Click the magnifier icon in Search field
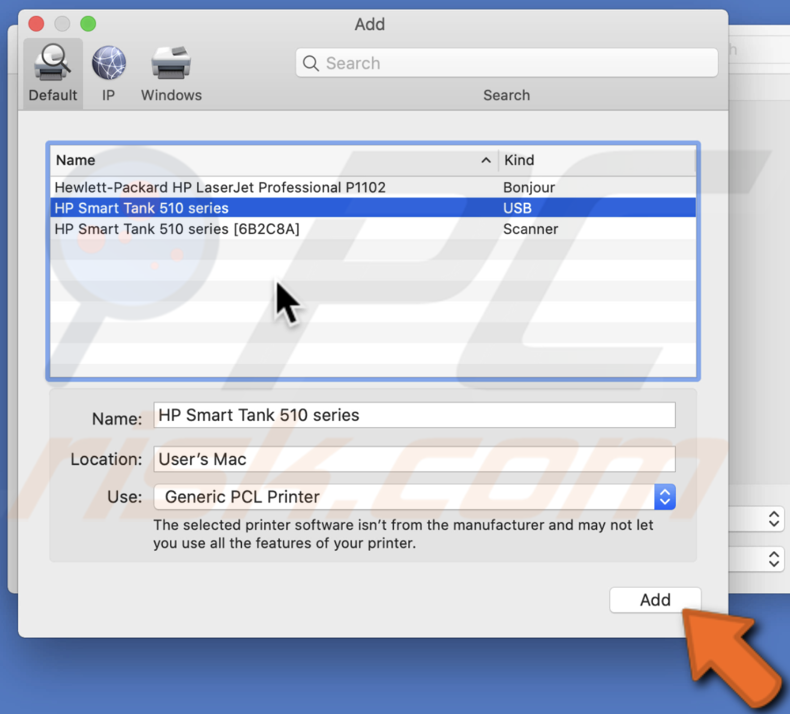This screenshot has width=790, height=714. (x=310, y=63)
